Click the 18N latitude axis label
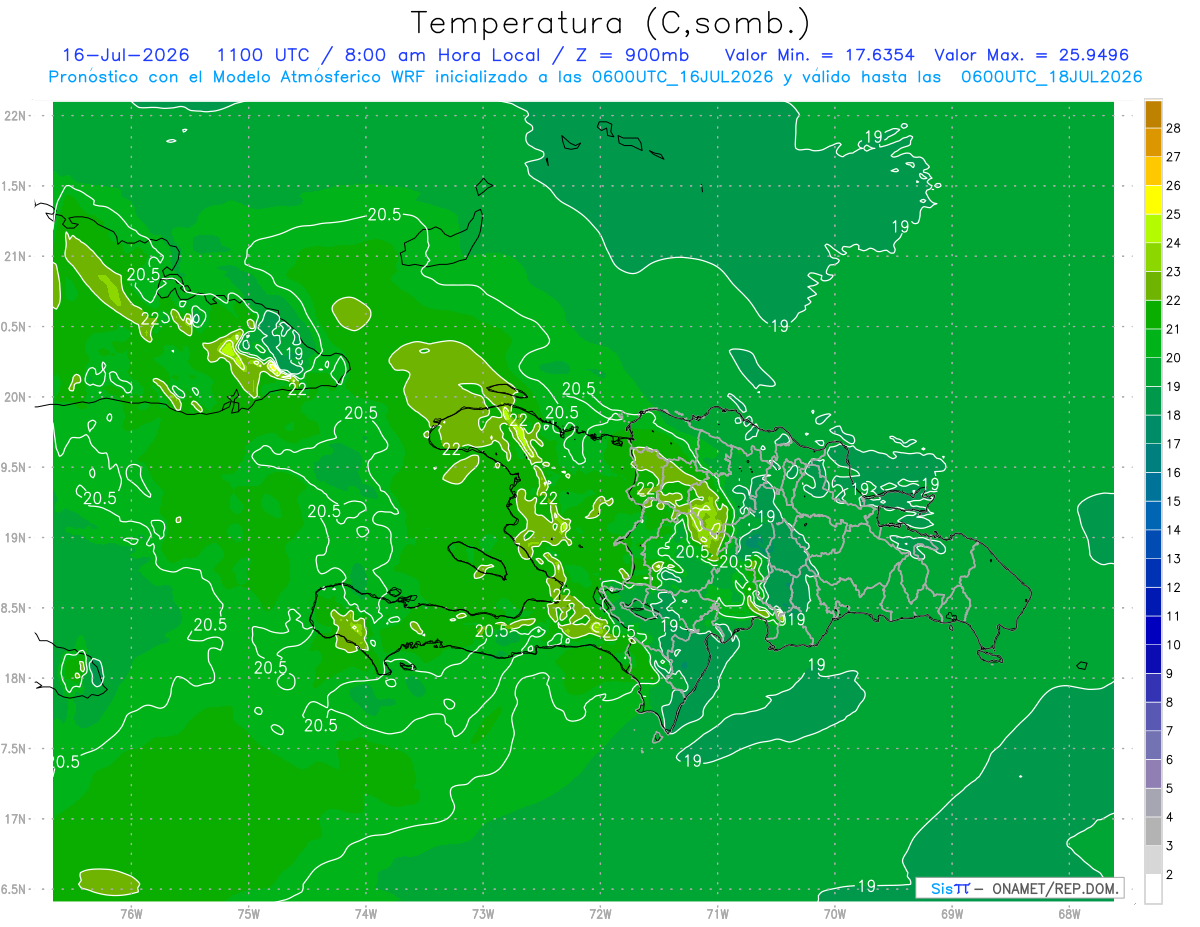1200x927 pixels. (16, 678)
